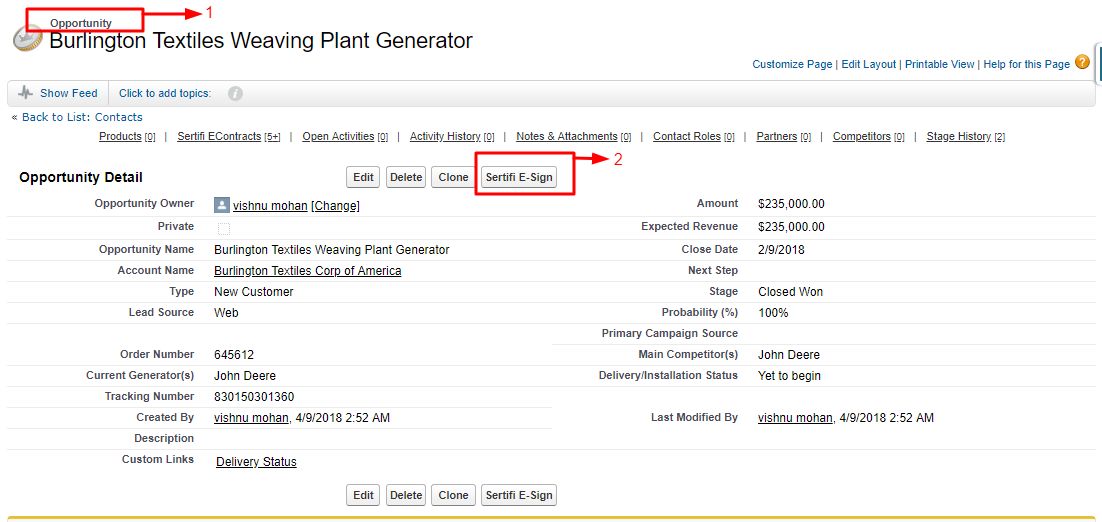Jump to Stage History related list
Image resolution: width=1102 pixels, height=522 pixels.
(959, 136)
